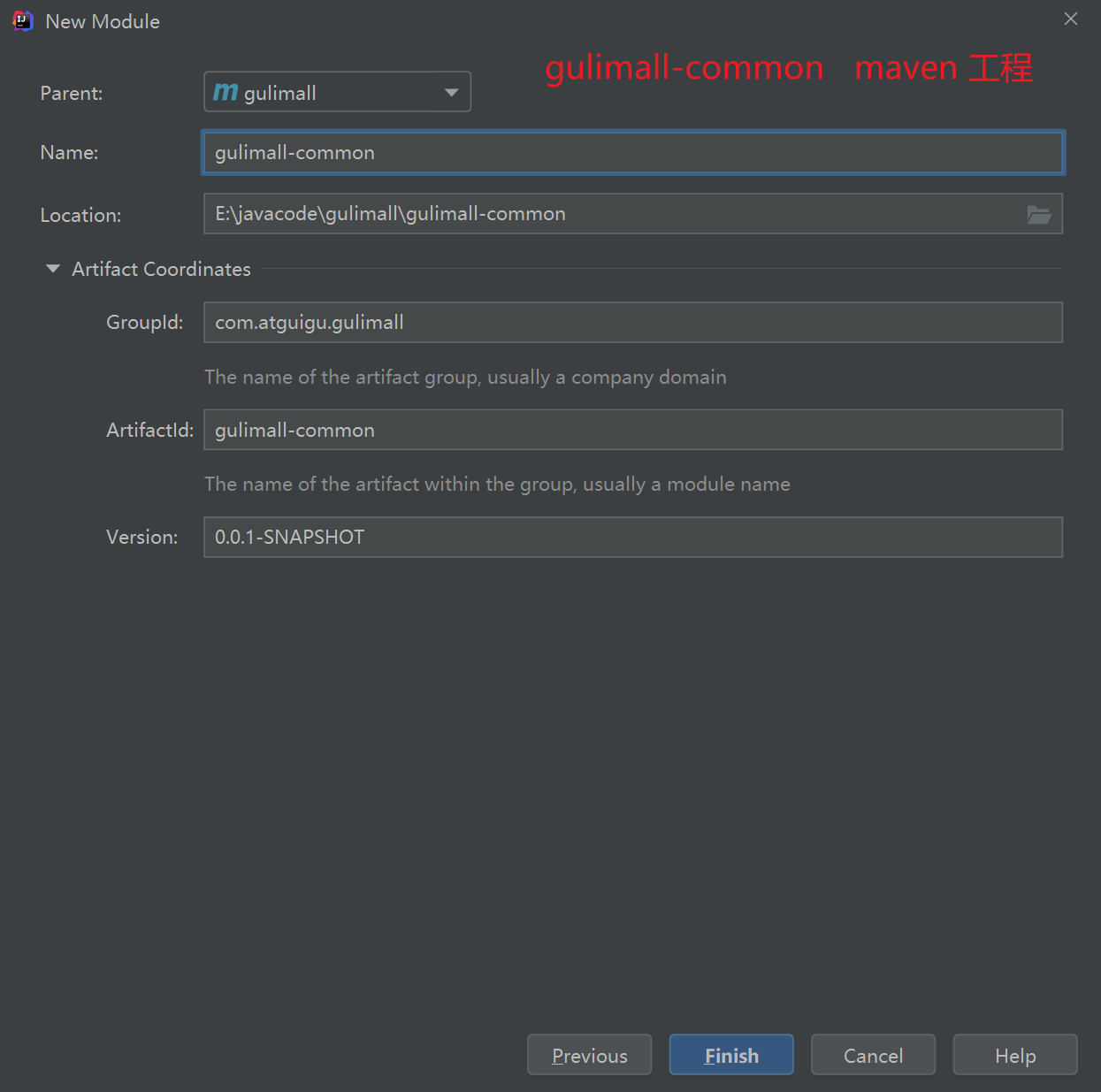Click Finish to create the module
1101x1092 pixels.
coord(731,1055)
